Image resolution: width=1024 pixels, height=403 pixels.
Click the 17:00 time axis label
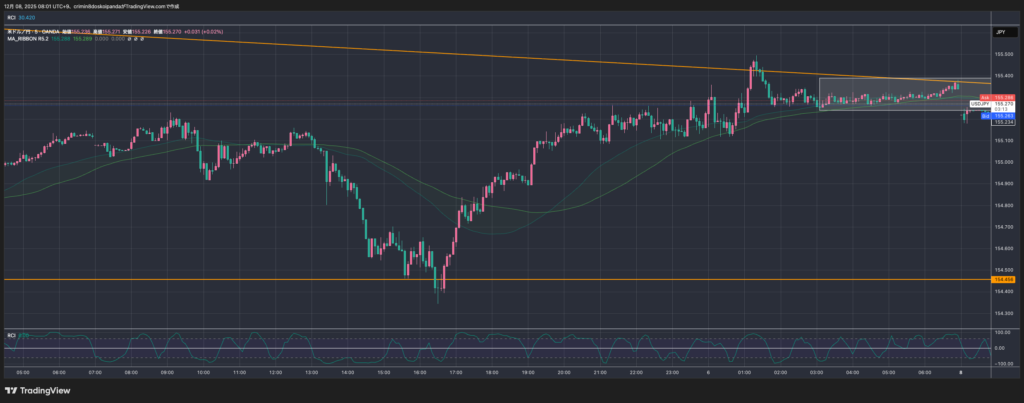point(456,371)
